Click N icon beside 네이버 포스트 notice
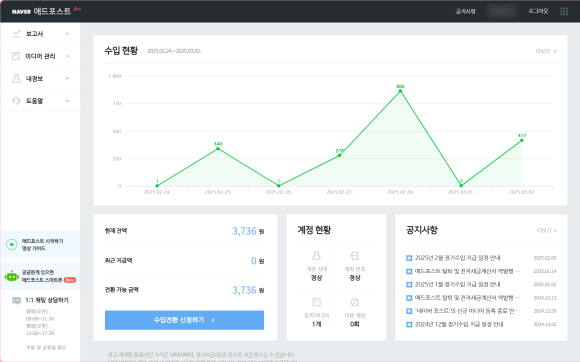The width and height of the screenshot is (580, 362). (409, 311)
